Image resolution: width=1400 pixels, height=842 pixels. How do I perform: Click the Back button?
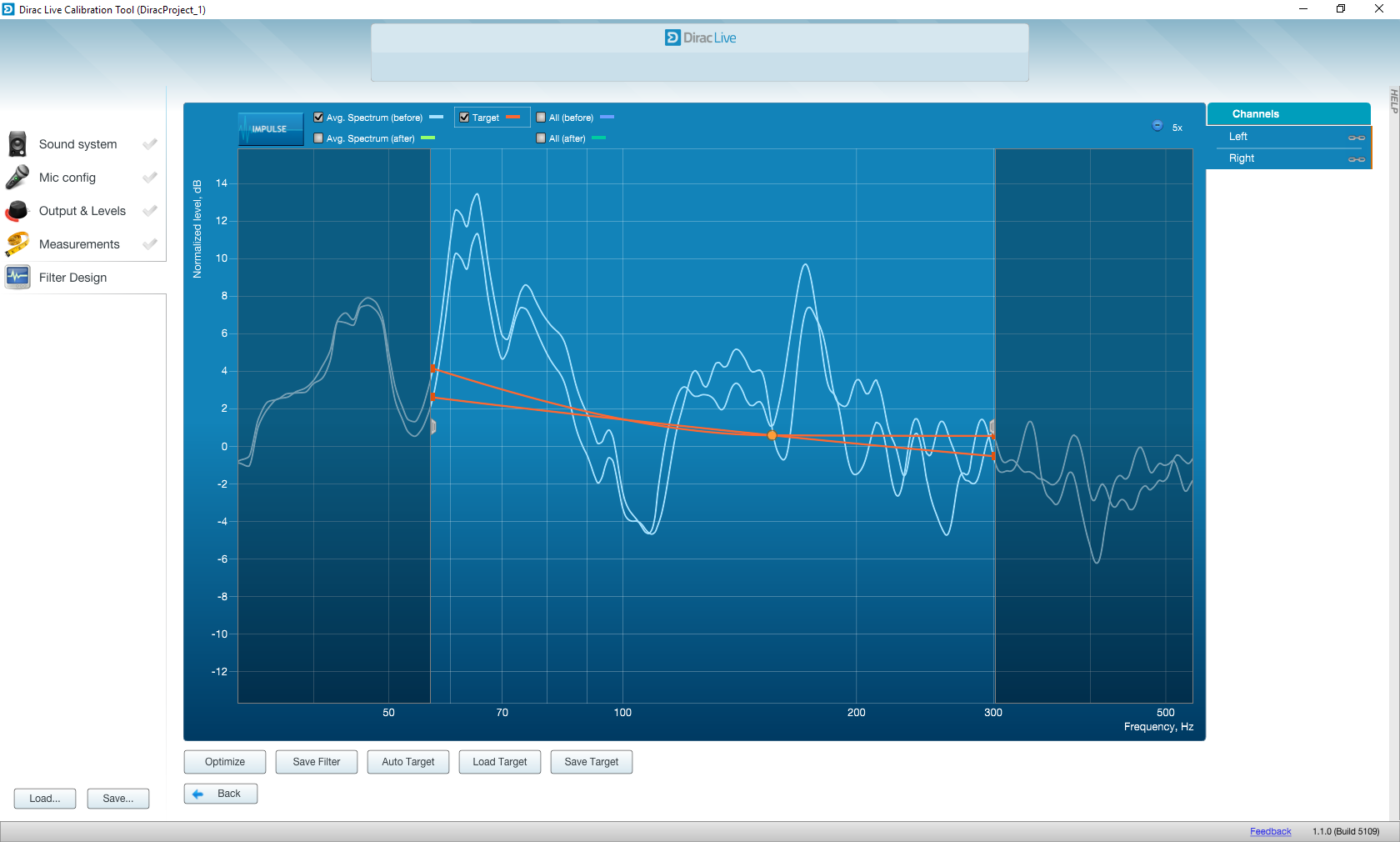[221, 794]
